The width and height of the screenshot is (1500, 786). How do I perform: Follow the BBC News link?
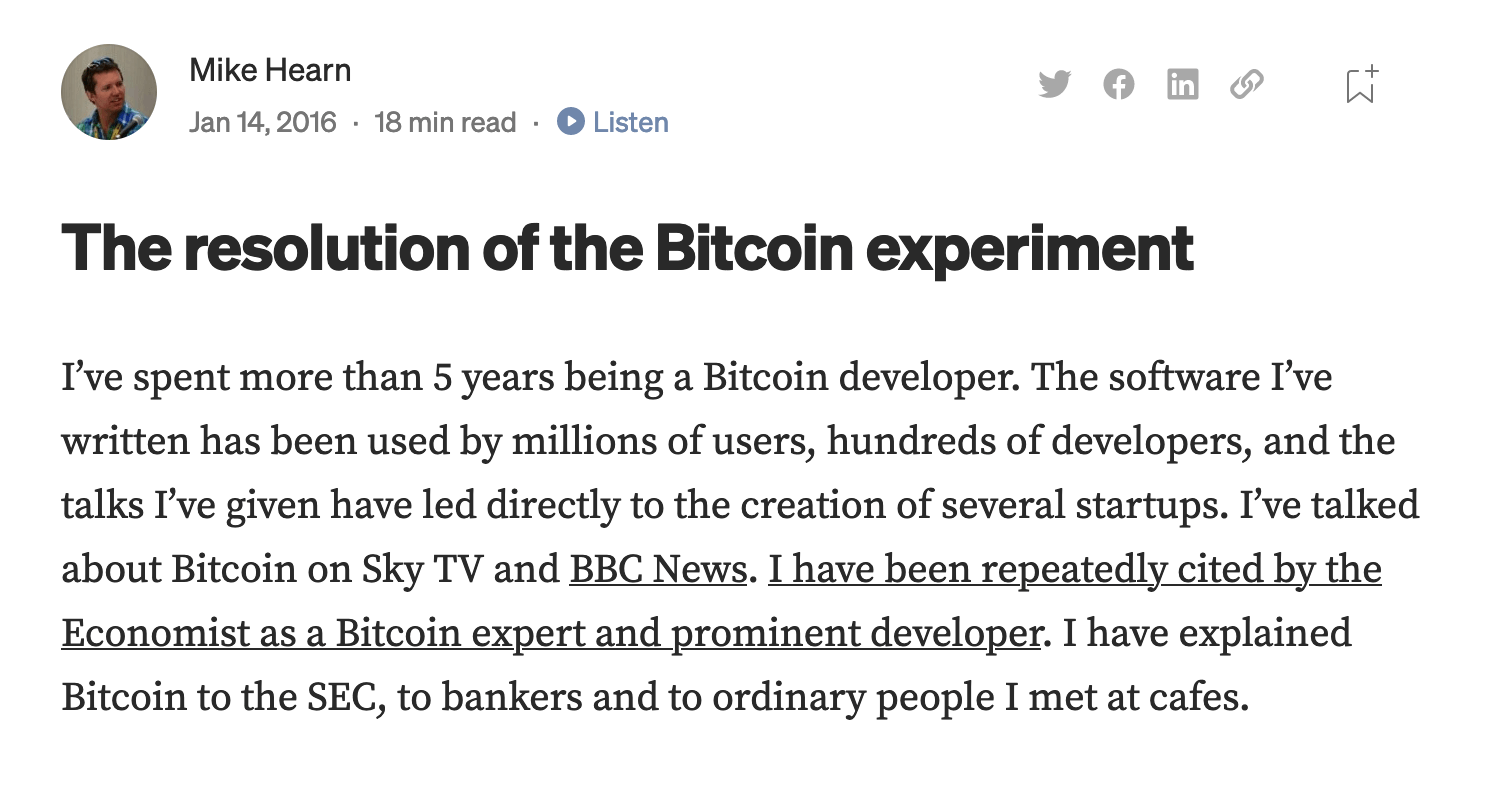[x=657, y=569]
